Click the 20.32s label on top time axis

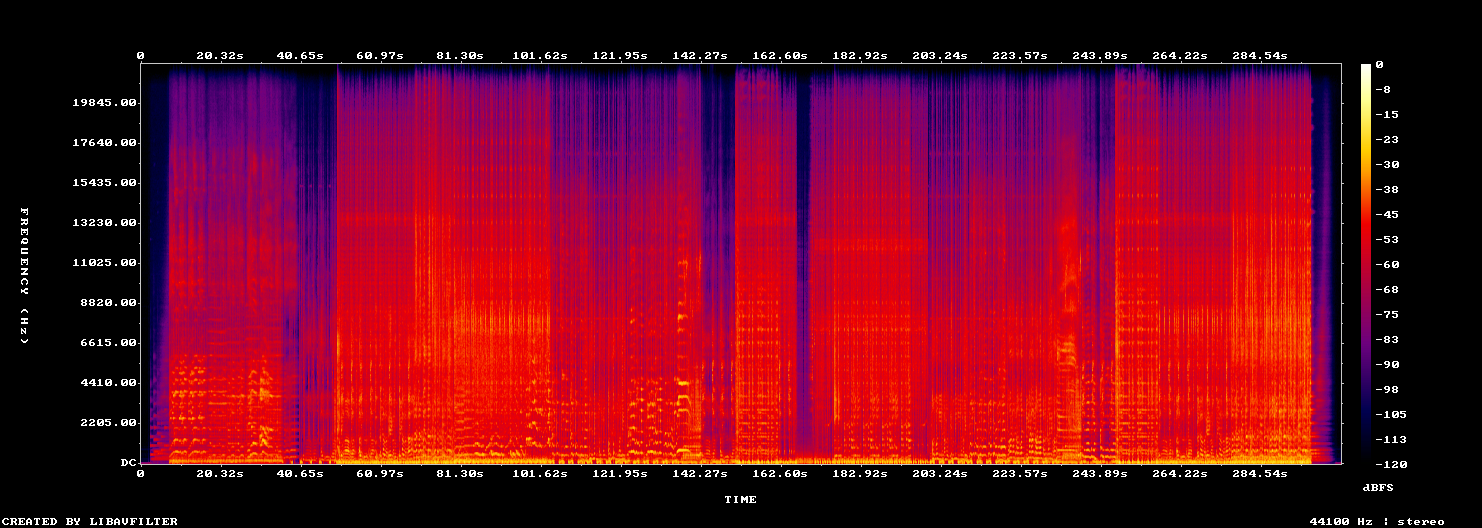tap(219, 55)
